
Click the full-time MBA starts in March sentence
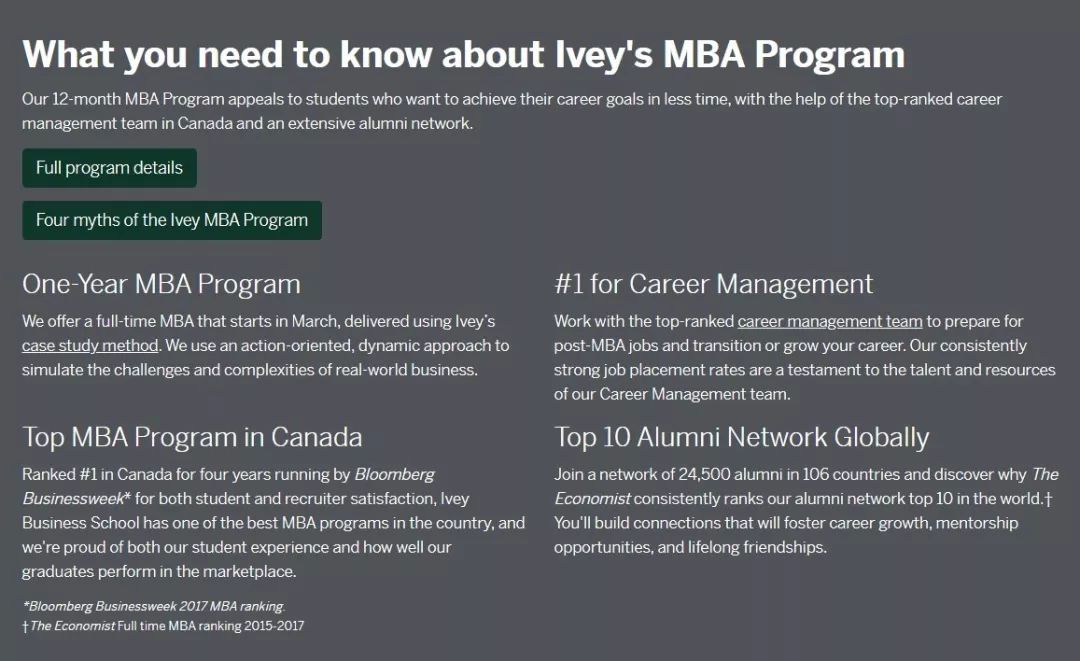tap(259, 333)
